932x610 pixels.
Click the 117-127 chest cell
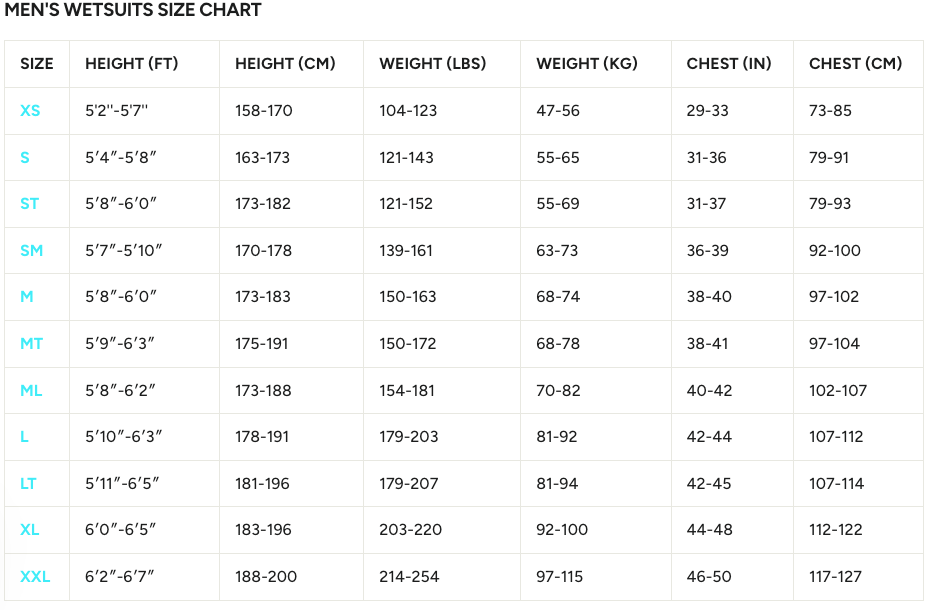point(835,577)
